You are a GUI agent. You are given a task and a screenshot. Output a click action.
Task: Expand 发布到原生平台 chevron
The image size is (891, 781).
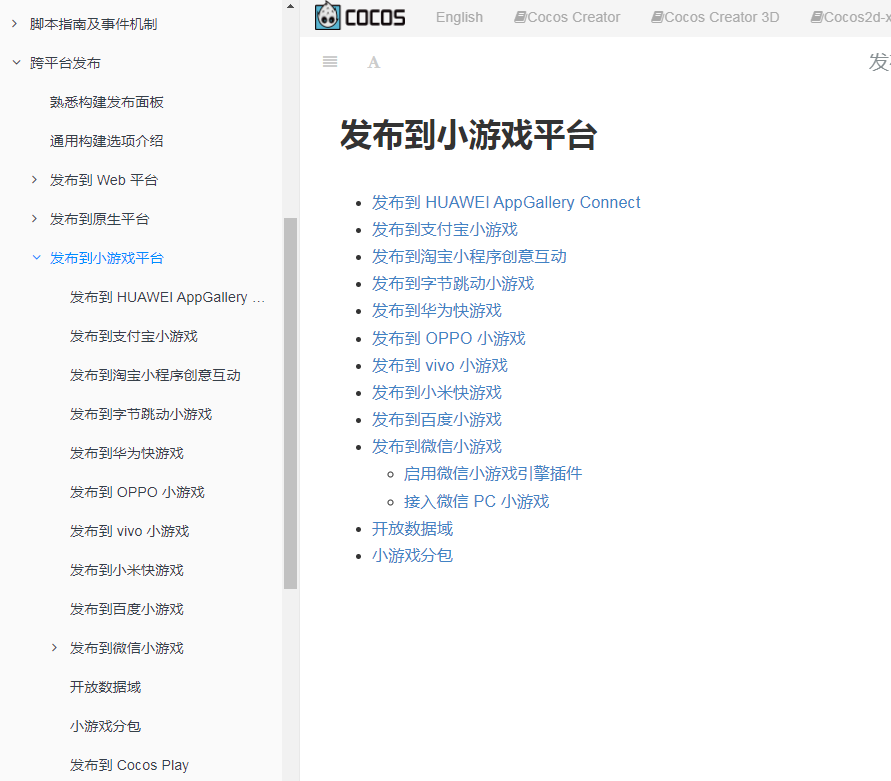pyautogui.click(x=34, y=219)
